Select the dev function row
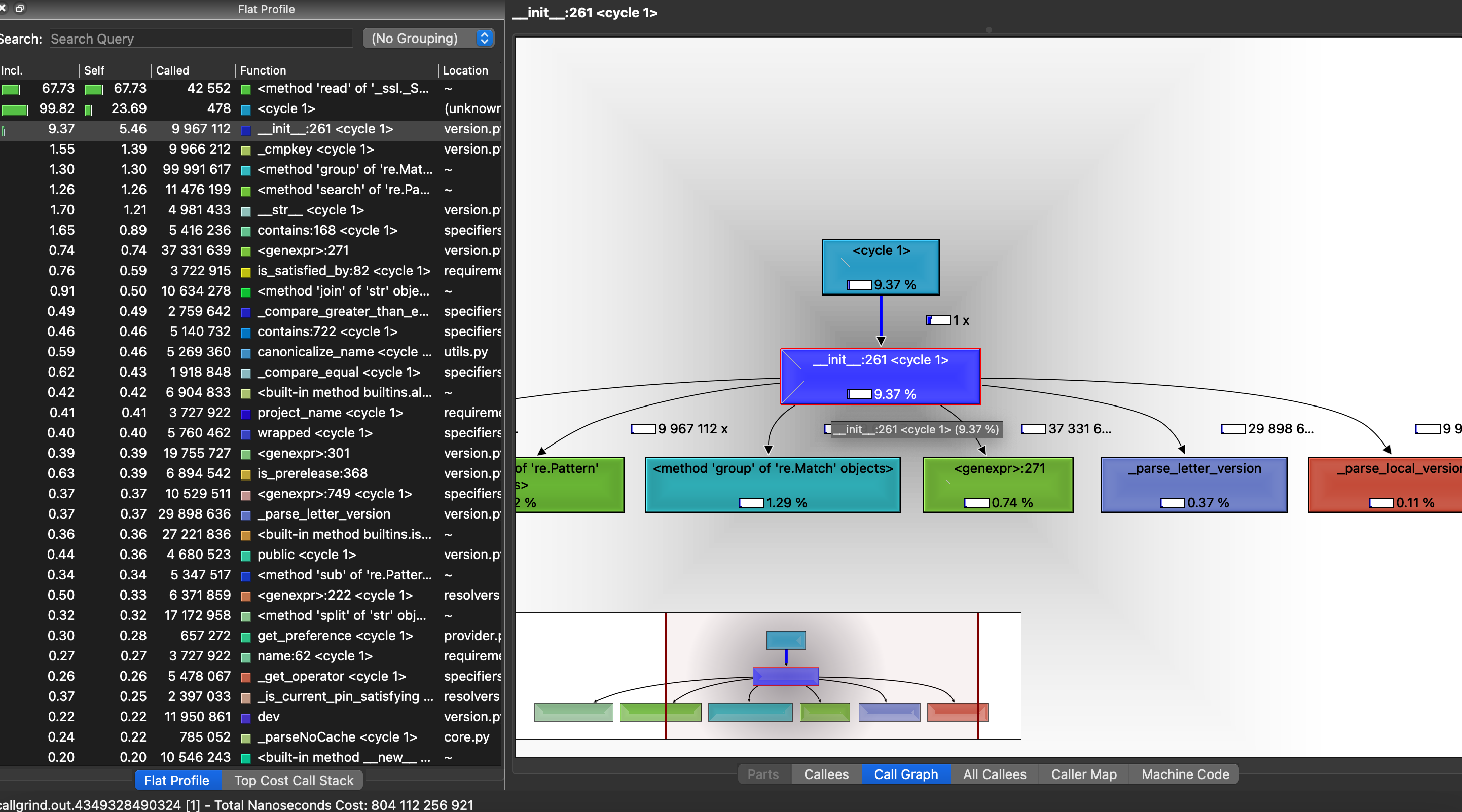 click(250, 717)
